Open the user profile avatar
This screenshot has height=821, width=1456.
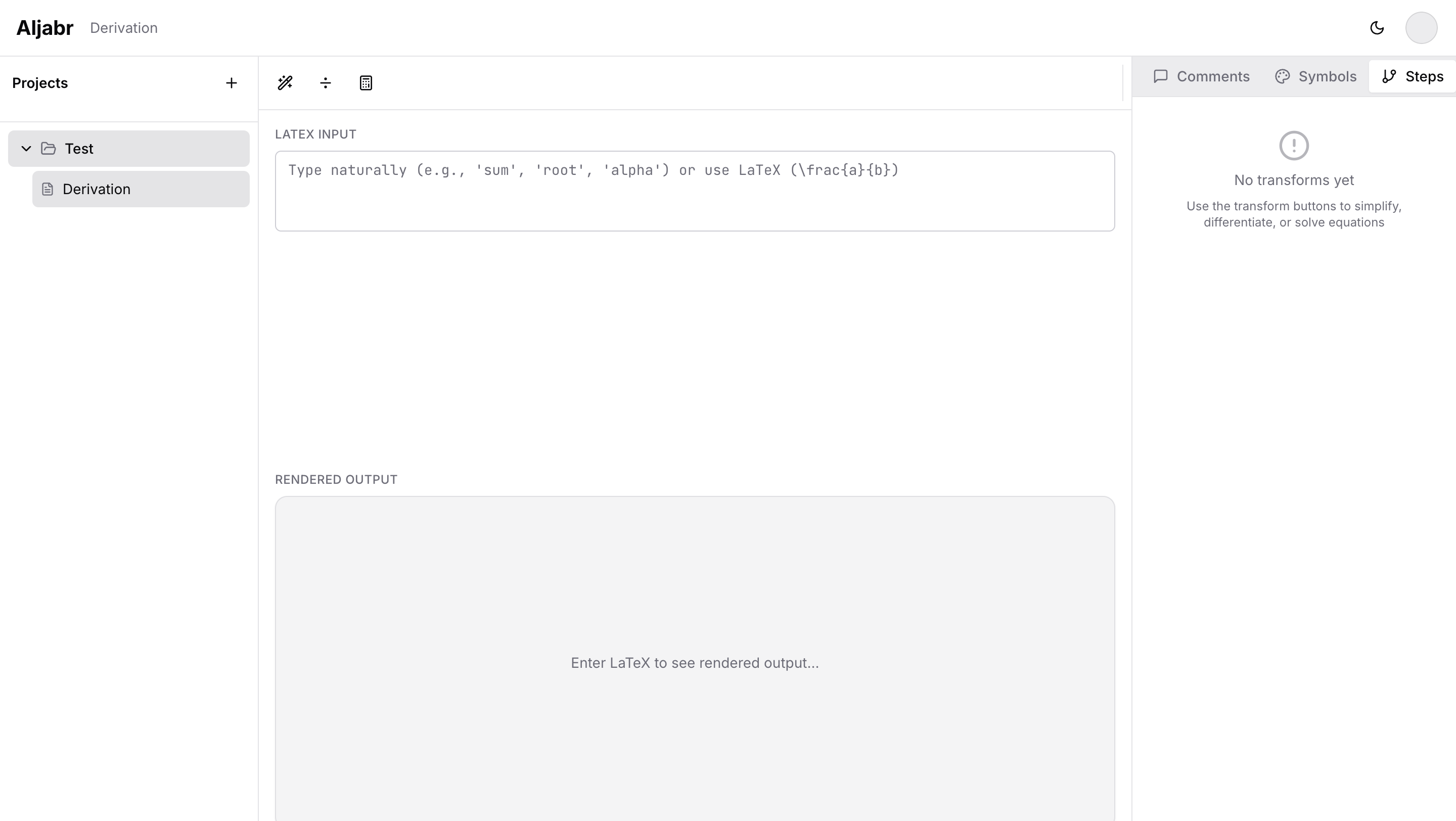[1421, 28]
